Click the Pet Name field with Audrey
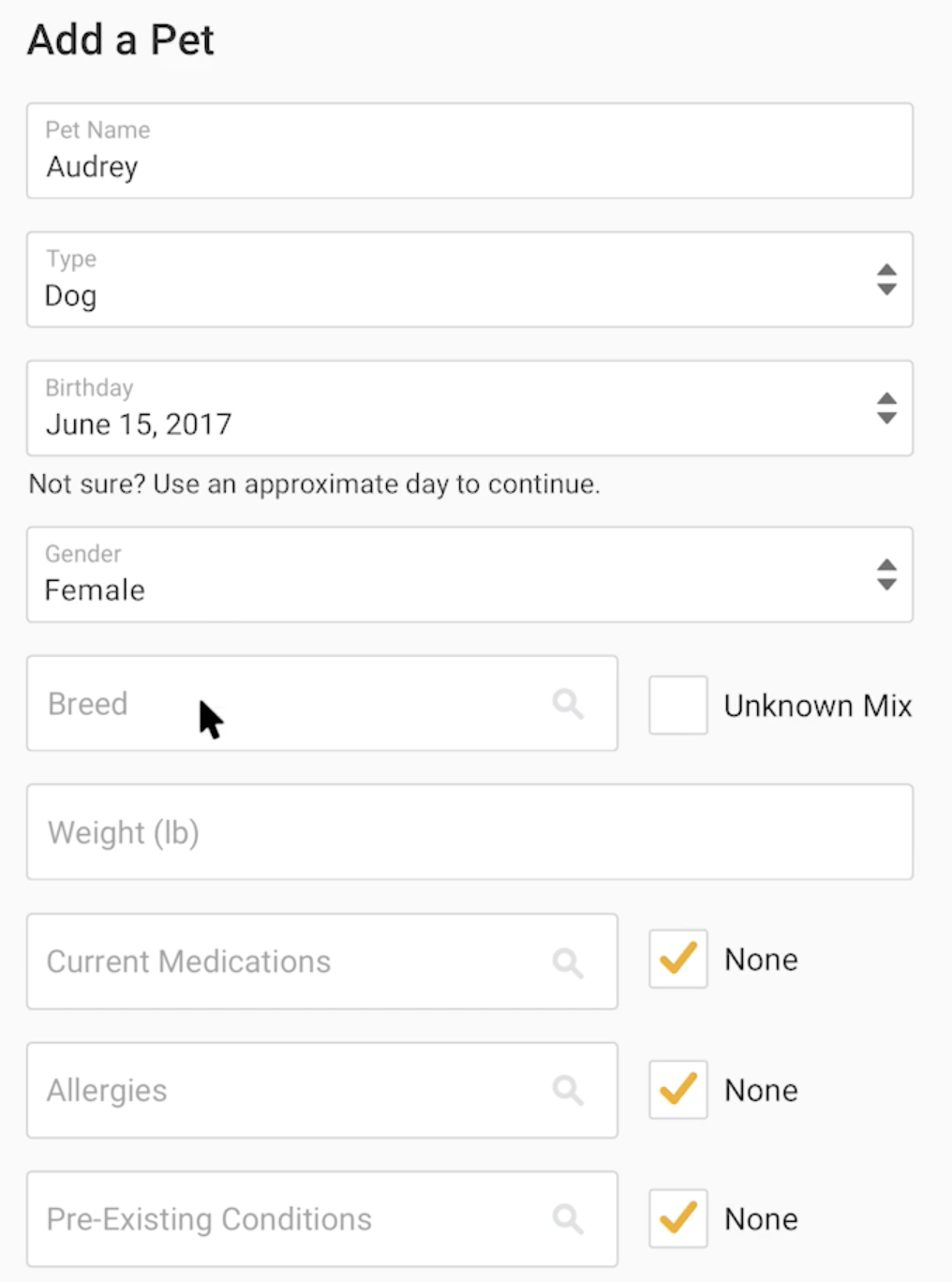Image resolution: width=952 pixels, height=1282 pixels. tap(469, 152)
